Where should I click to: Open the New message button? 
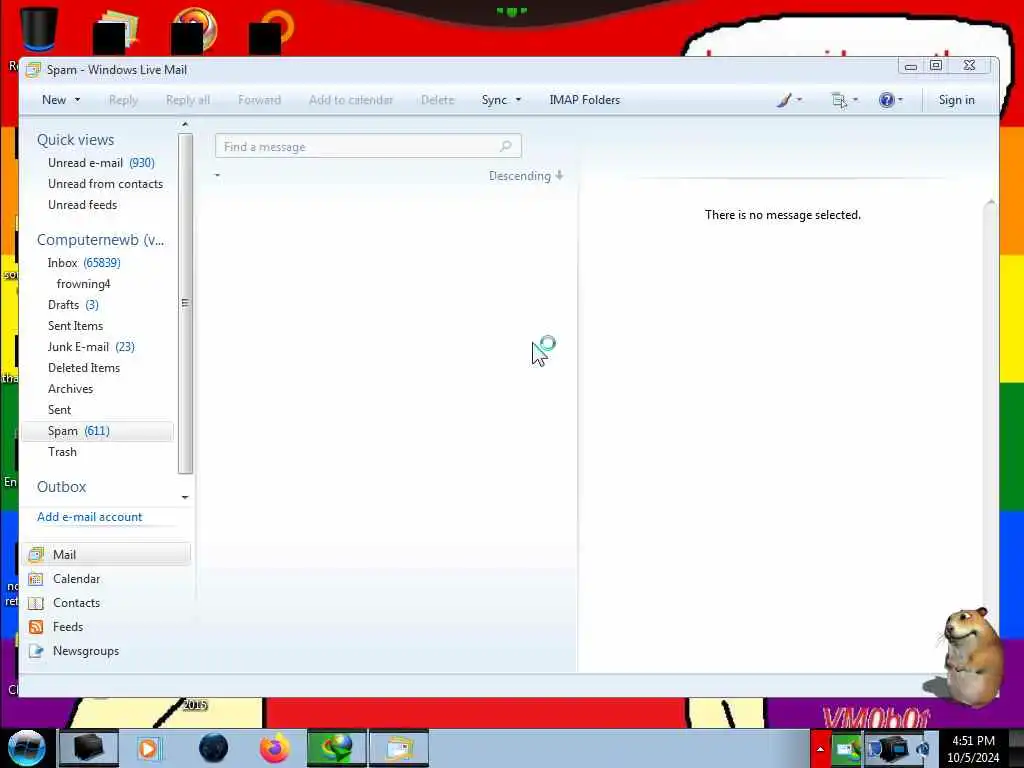54,100
